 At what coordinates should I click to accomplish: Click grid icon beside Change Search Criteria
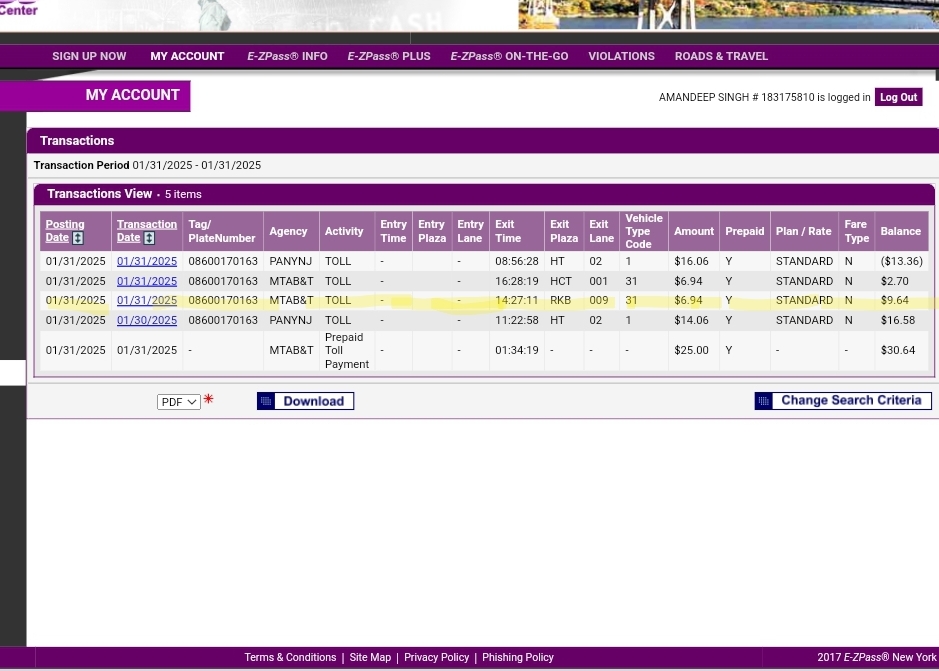(764, 401)
